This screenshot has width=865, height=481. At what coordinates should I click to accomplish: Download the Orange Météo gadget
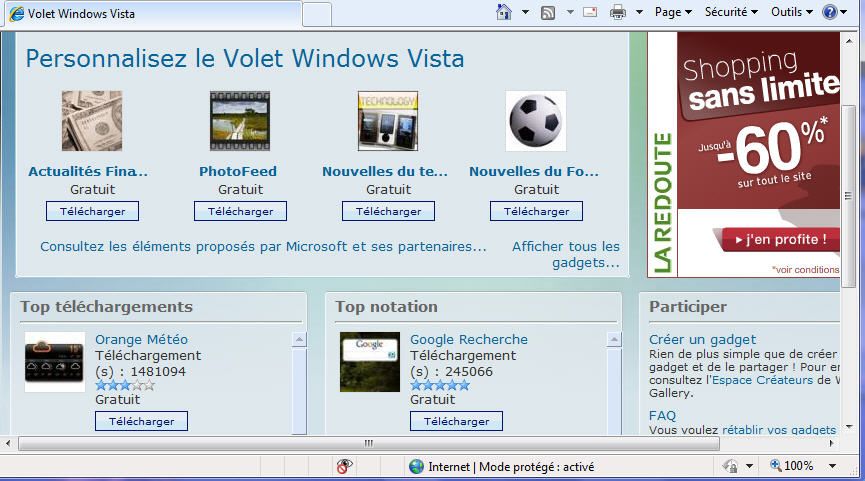coord(141,421)
